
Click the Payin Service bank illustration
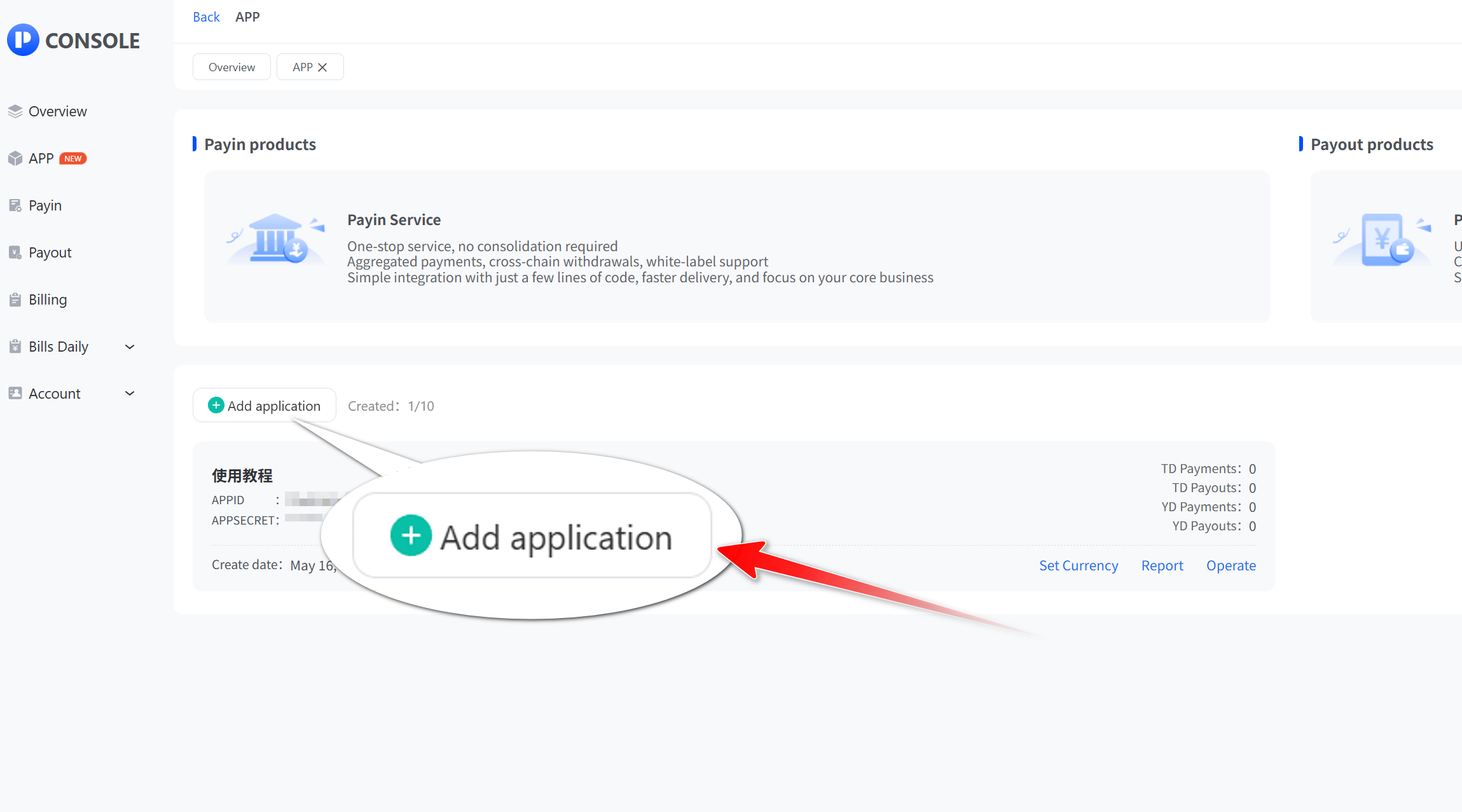[x=276, y=238]
